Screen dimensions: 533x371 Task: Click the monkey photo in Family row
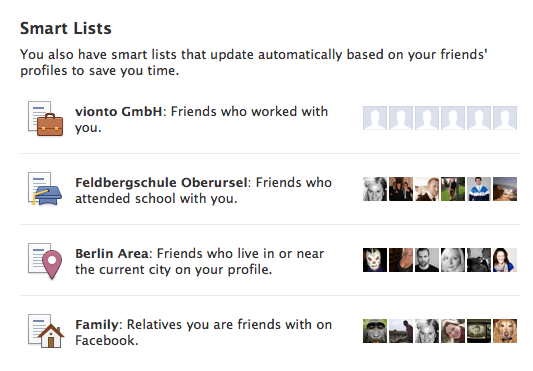coord(375,331)
